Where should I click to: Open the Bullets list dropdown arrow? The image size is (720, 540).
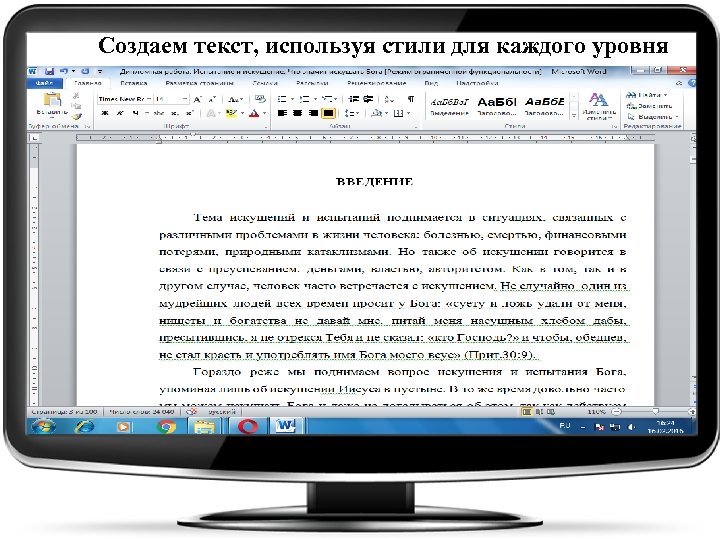point(292,99)
